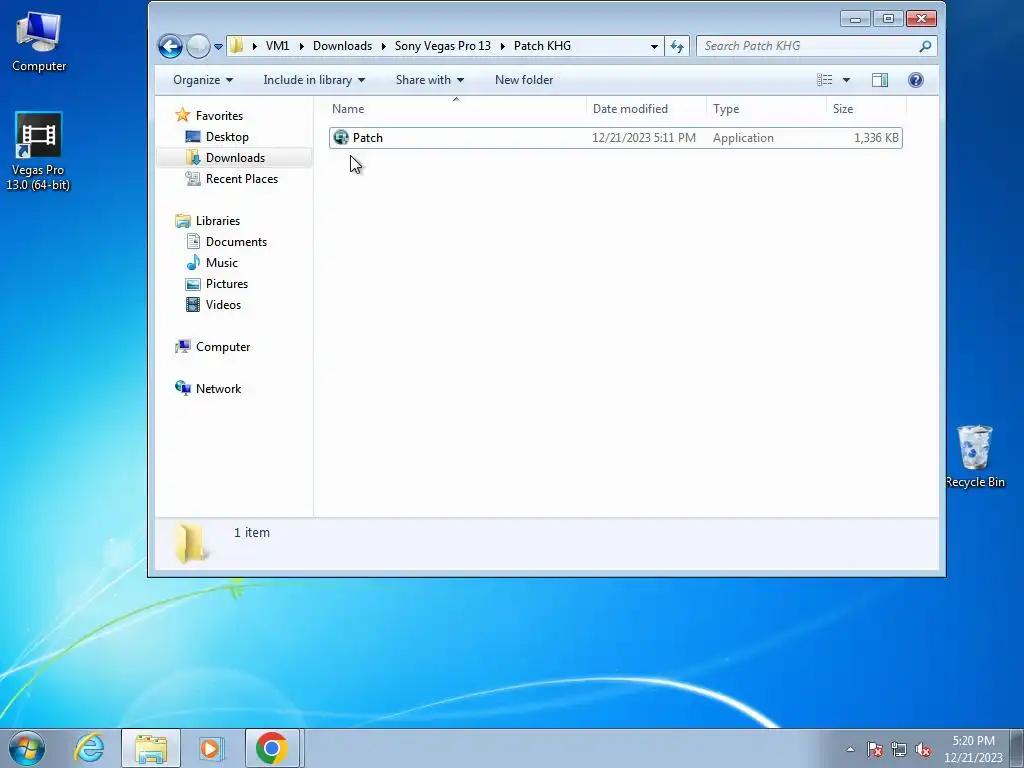Click the 1,336 KB size cell

point(876,138)
